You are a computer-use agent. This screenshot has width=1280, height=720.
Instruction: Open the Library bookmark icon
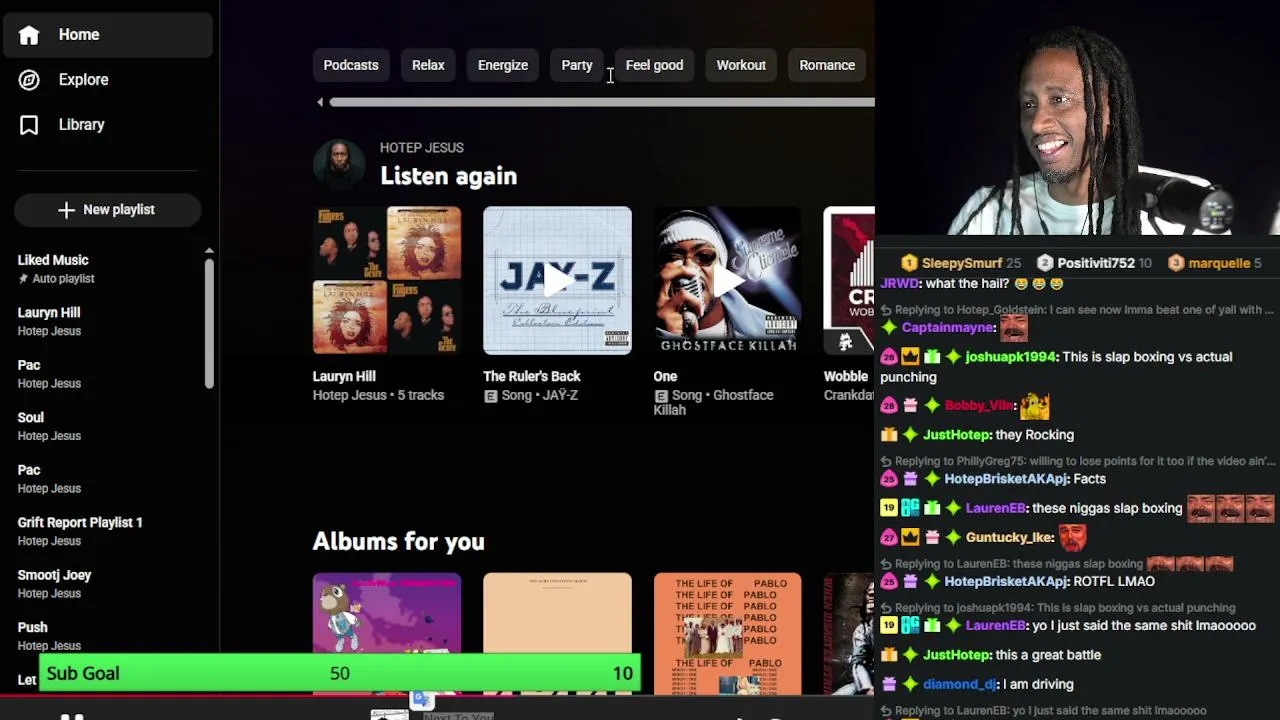29,125
